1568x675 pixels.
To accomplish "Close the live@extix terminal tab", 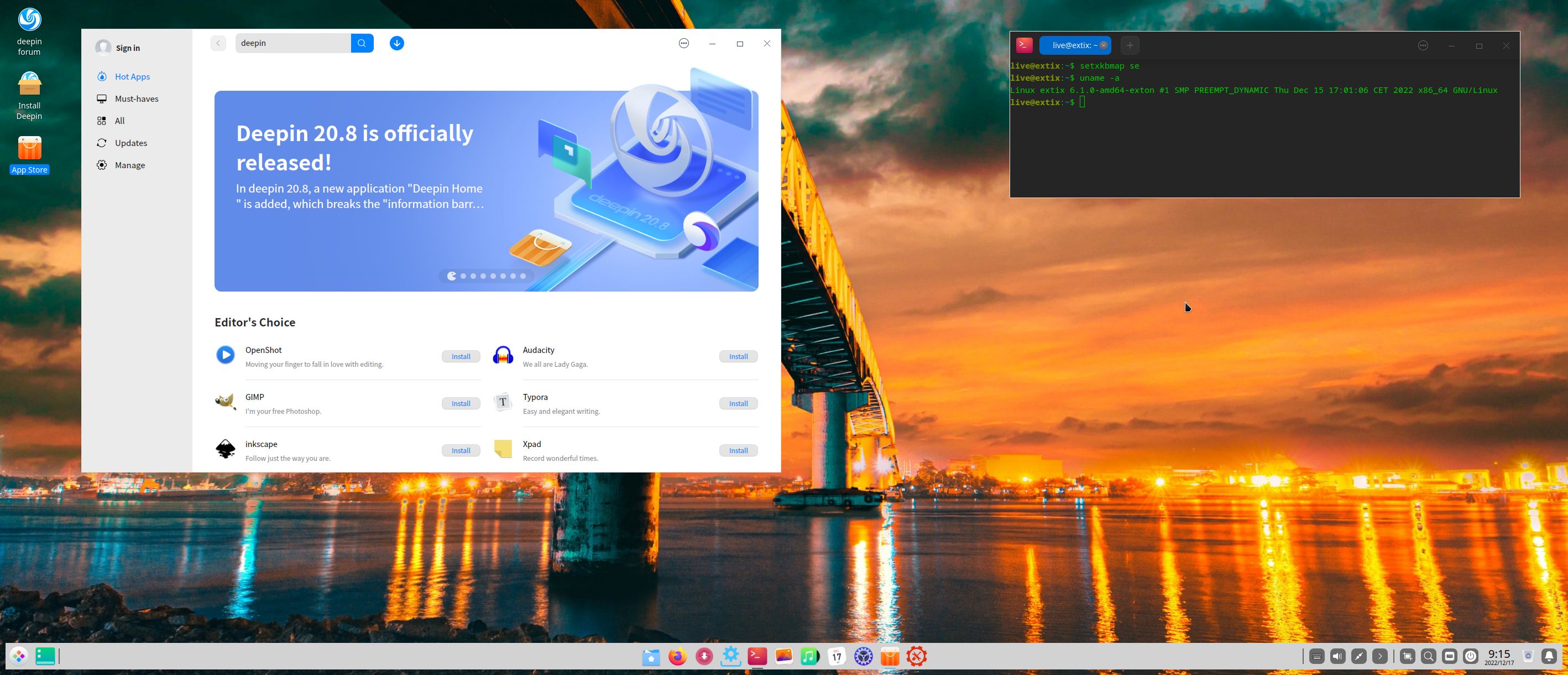I will (1103, 45).
